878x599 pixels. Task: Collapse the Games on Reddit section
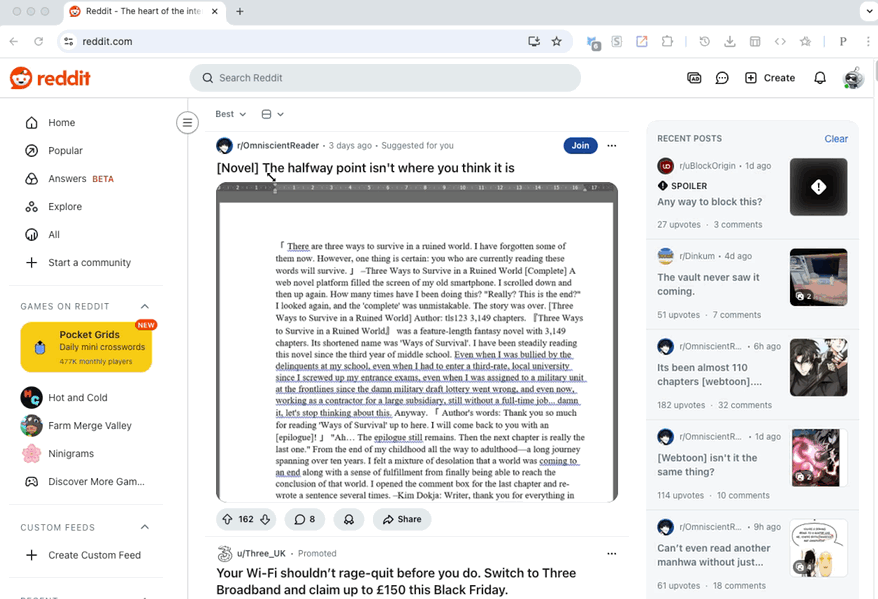point(145,306)
